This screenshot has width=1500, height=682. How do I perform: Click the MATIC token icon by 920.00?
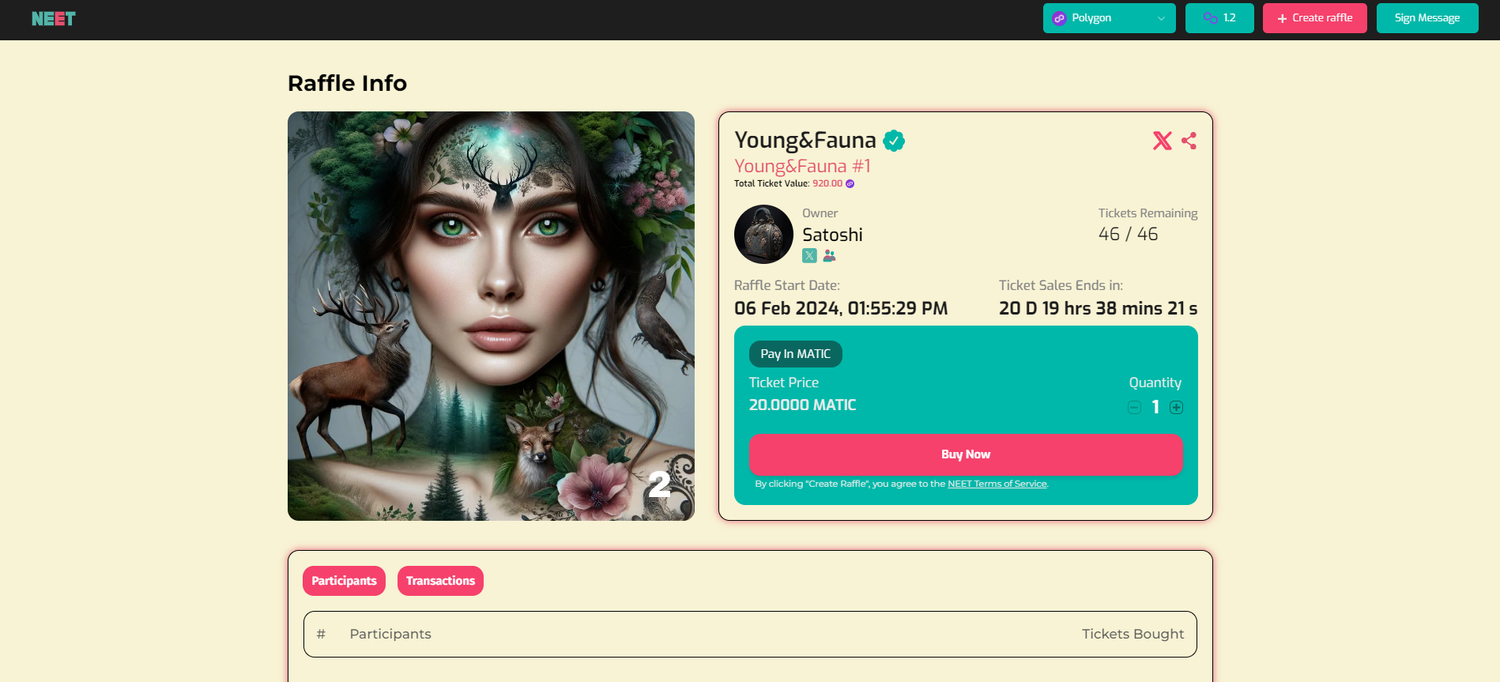(x=850, y=184)
